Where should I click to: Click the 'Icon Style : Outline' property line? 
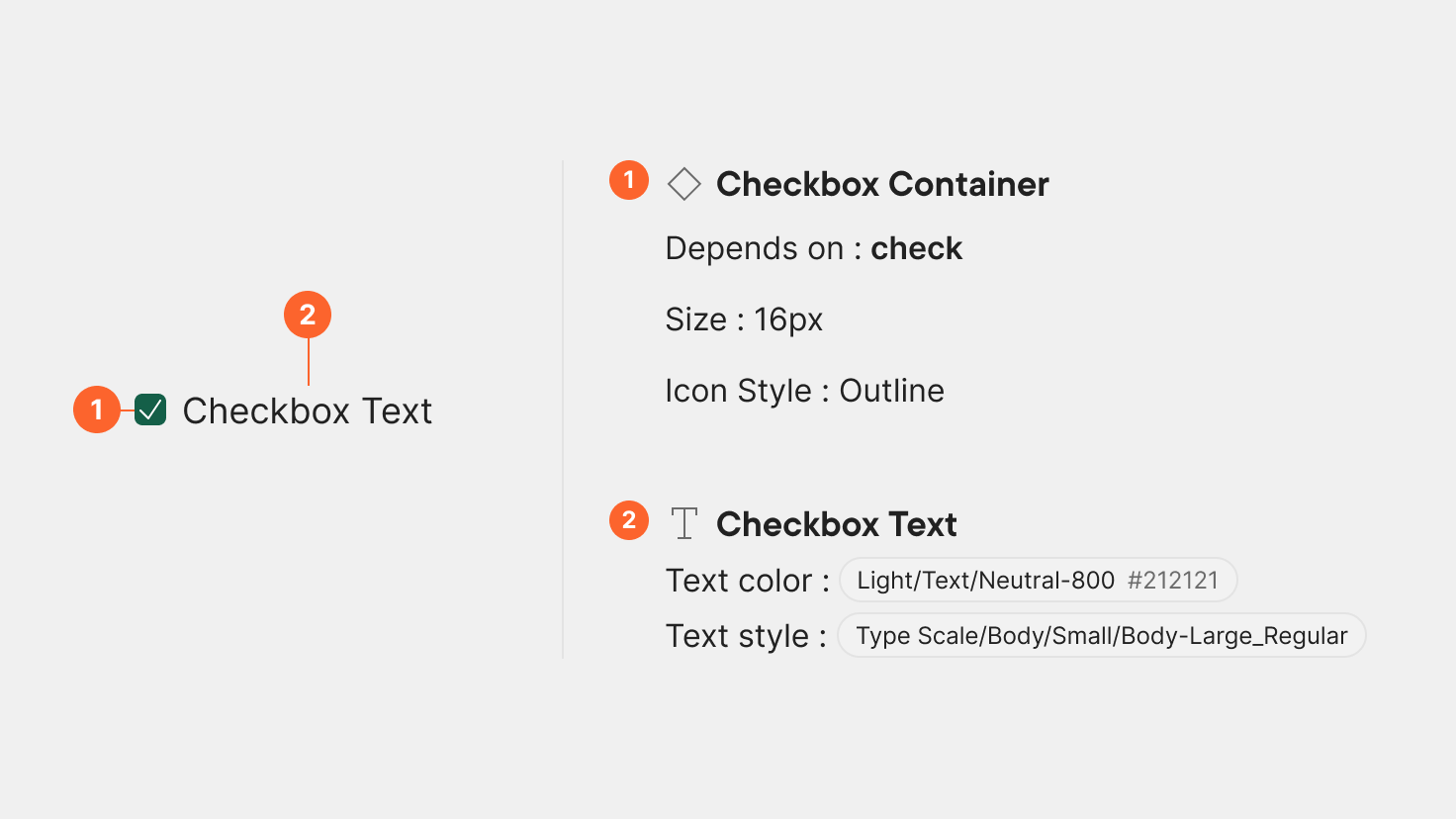click(x=804, y=391)
